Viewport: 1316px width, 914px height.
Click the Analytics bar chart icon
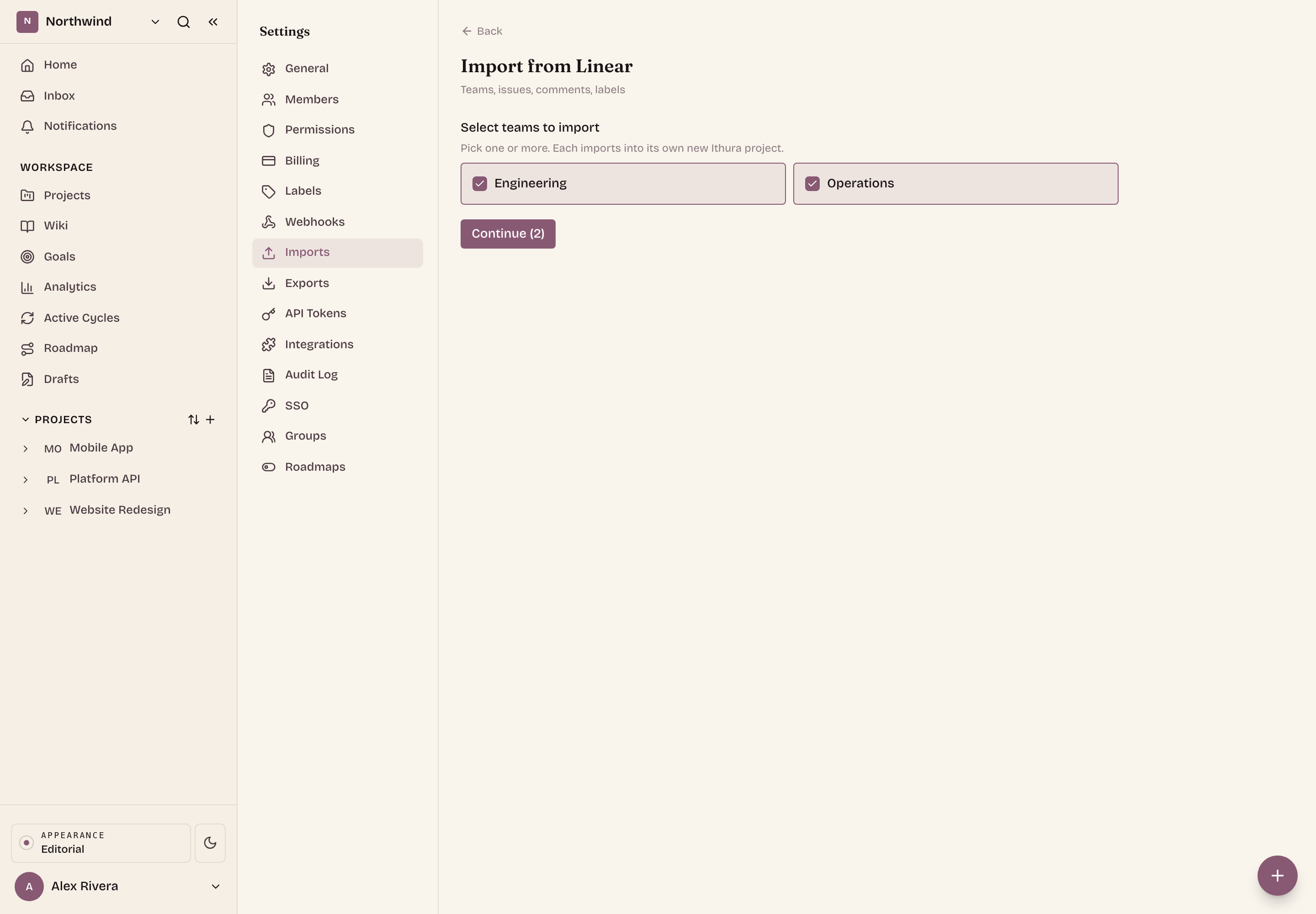pos(27,287)
